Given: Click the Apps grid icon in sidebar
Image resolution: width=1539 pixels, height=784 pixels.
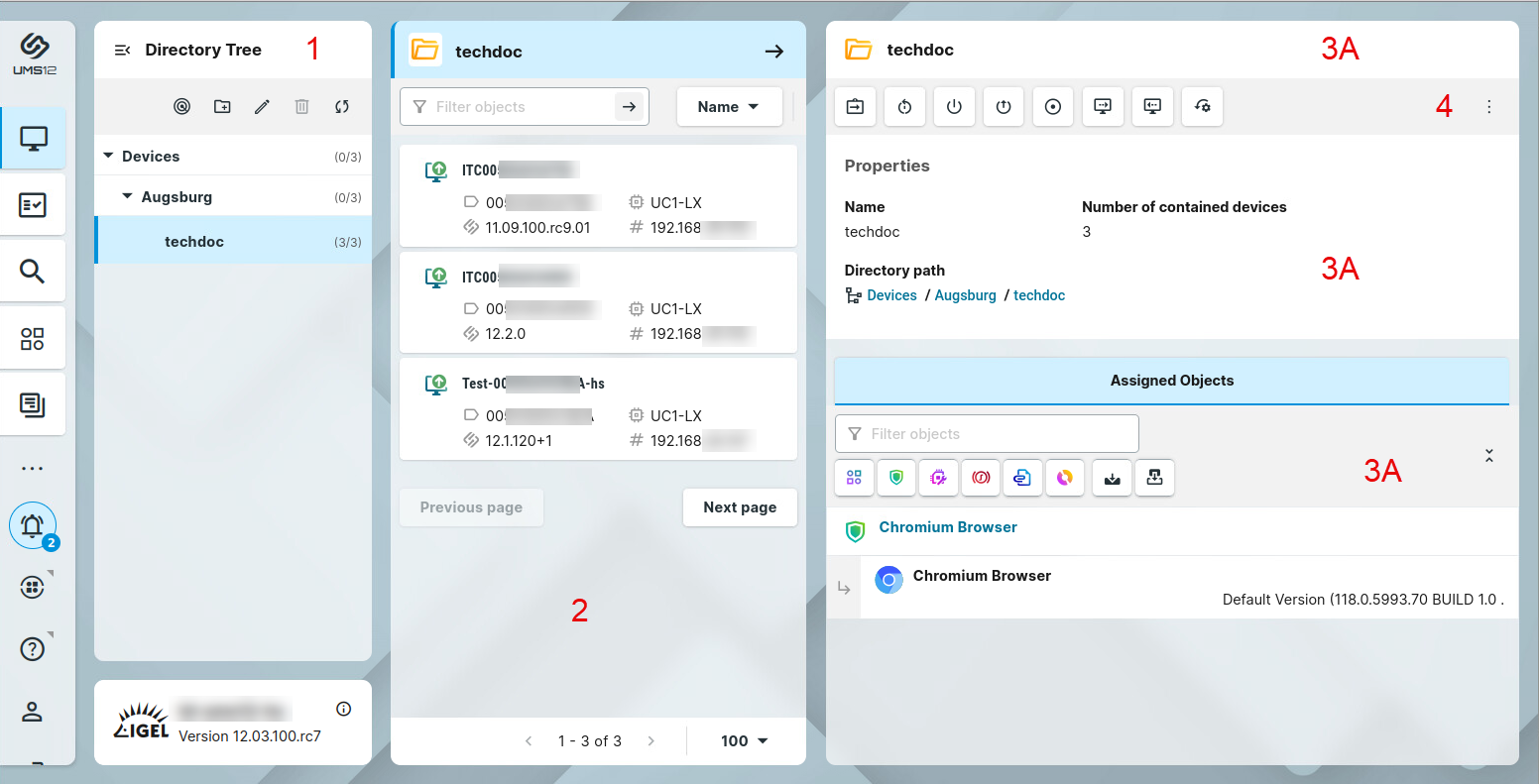Looking at the screenshot, I should (33, 339).
